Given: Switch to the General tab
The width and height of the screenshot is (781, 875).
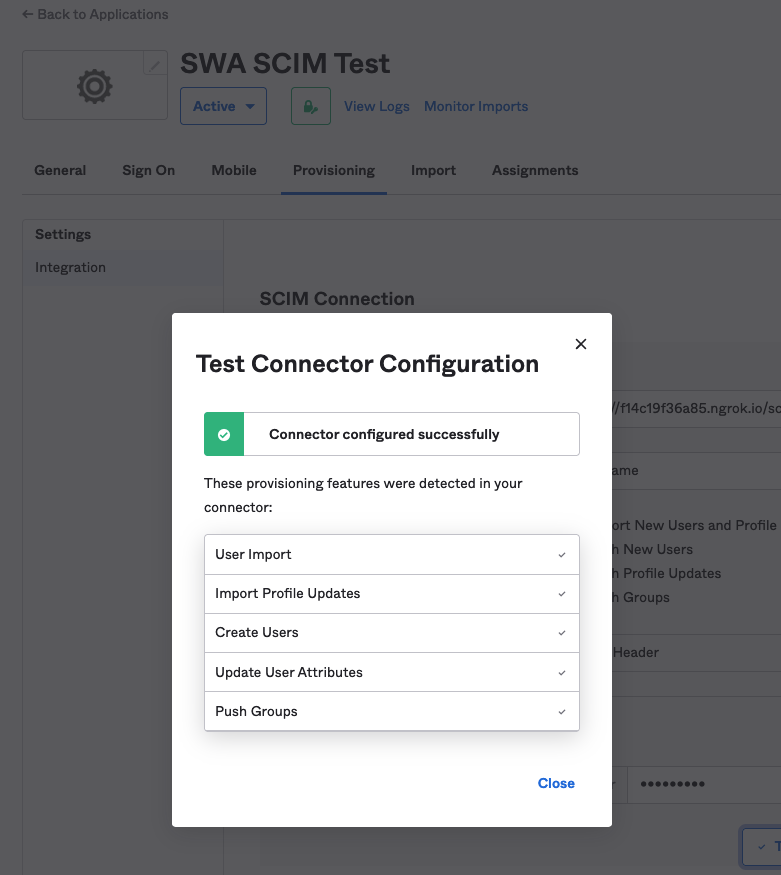Looking at the screenshot, I should (x=60, y=171).
